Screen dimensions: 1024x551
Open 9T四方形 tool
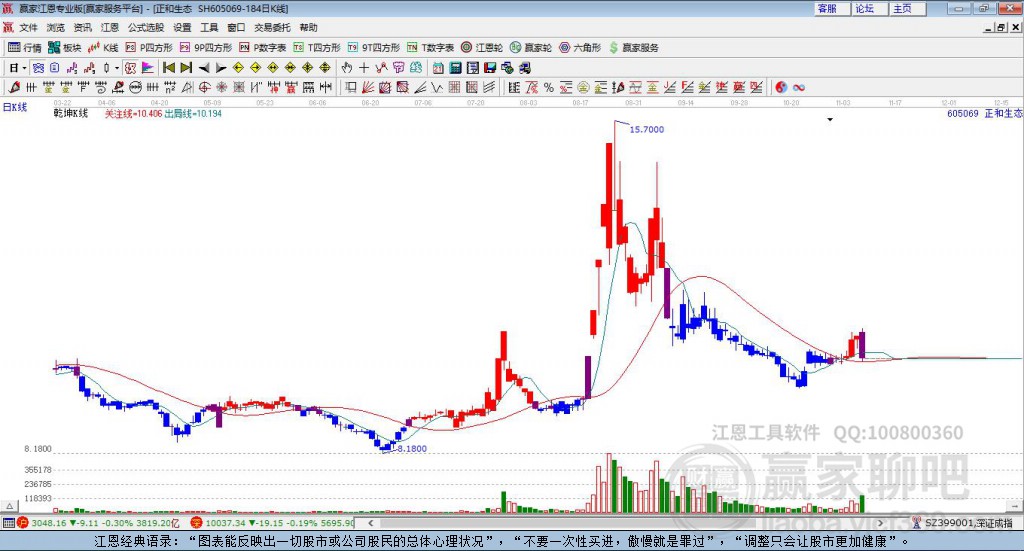tap(374, 48)
